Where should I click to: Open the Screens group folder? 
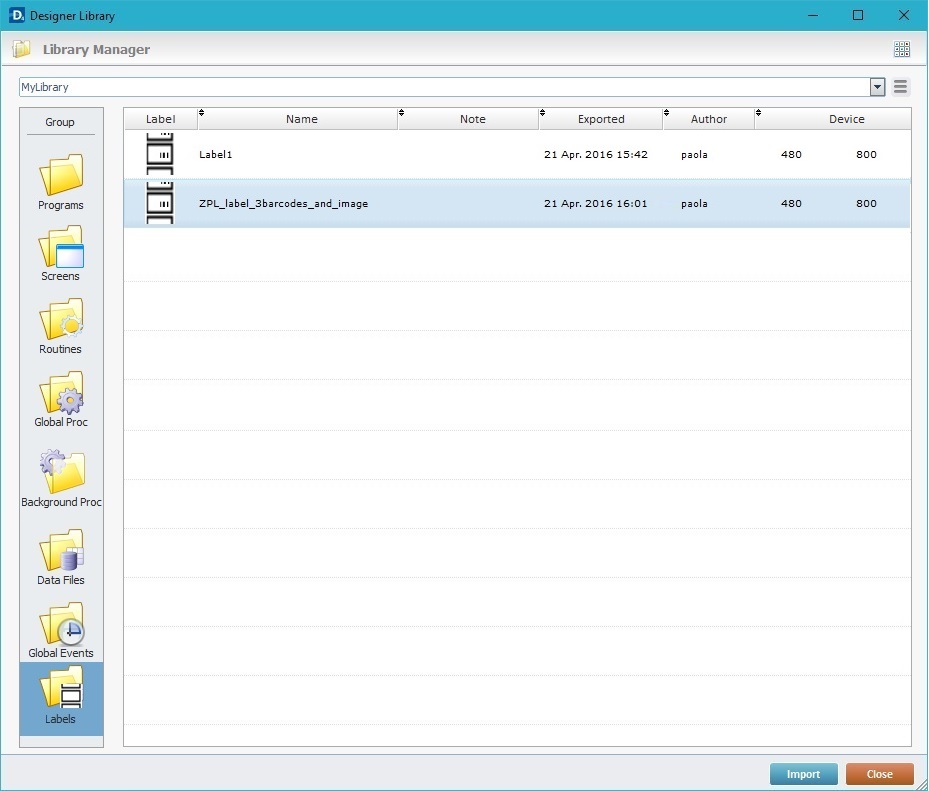click(x=61, y=254)
